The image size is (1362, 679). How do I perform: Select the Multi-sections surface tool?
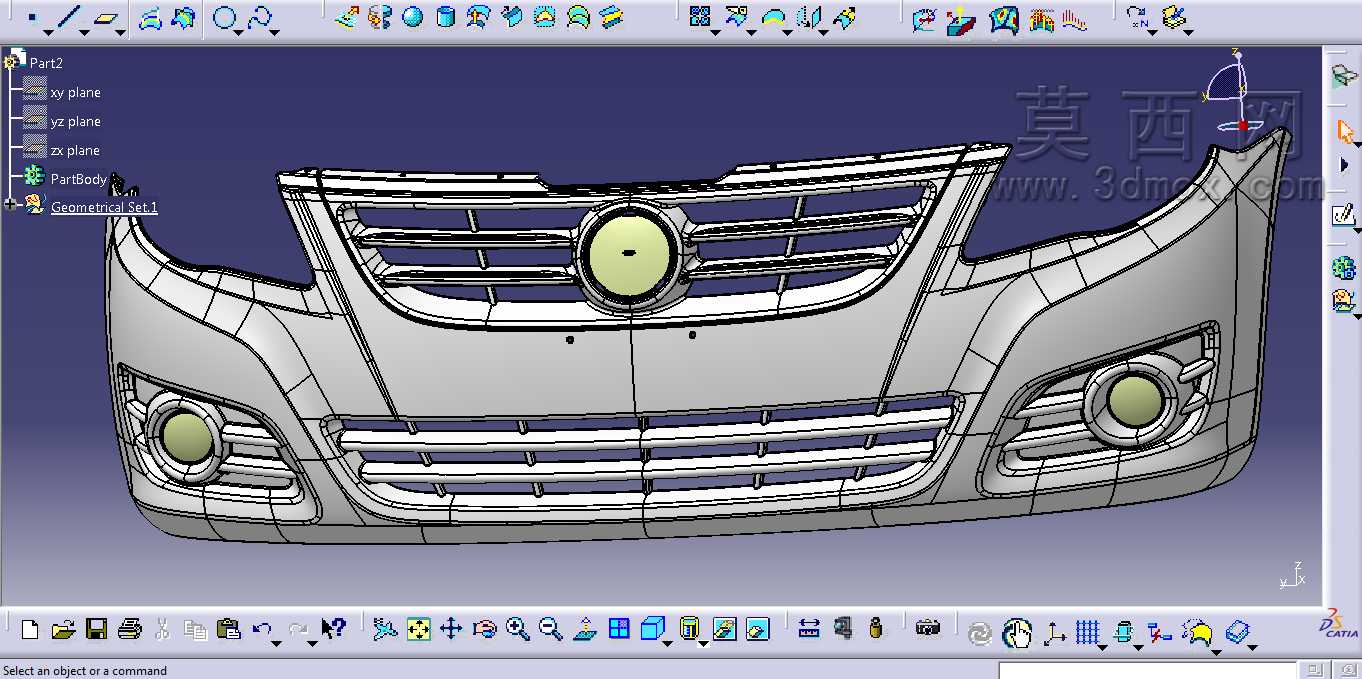pos(578,18)
